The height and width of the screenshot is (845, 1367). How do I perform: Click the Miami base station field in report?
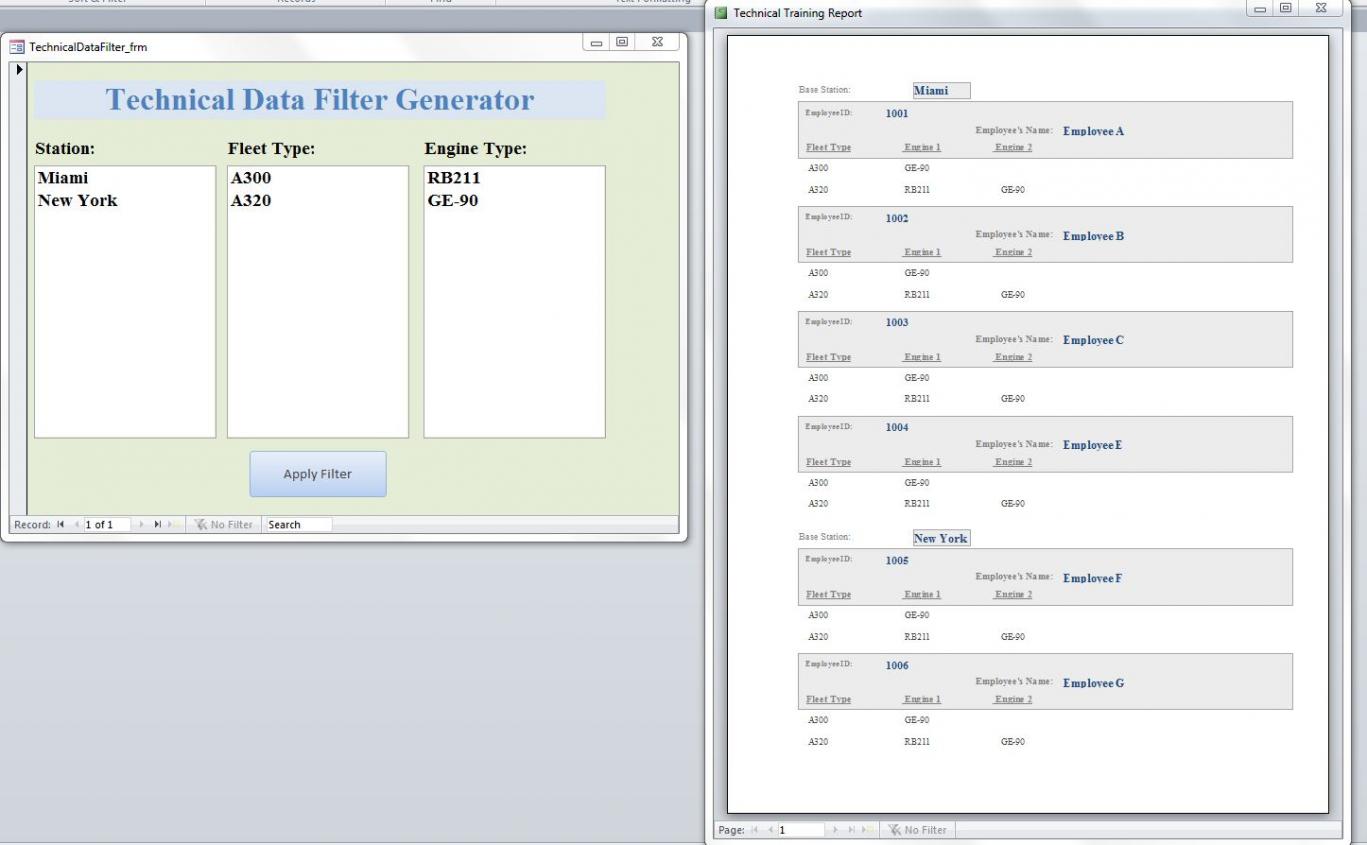941,91
